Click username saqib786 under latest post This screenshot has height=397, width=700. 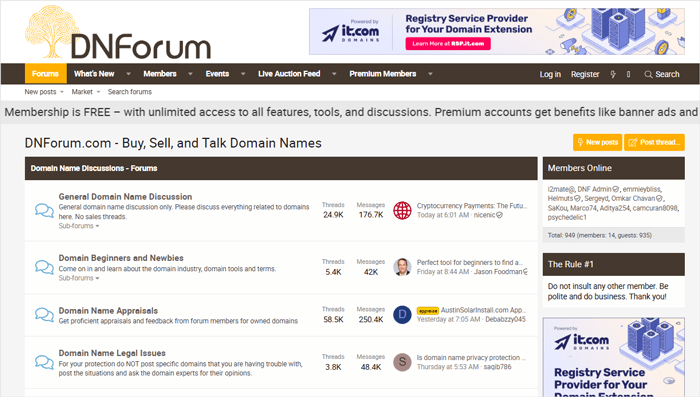coord(497,367)
